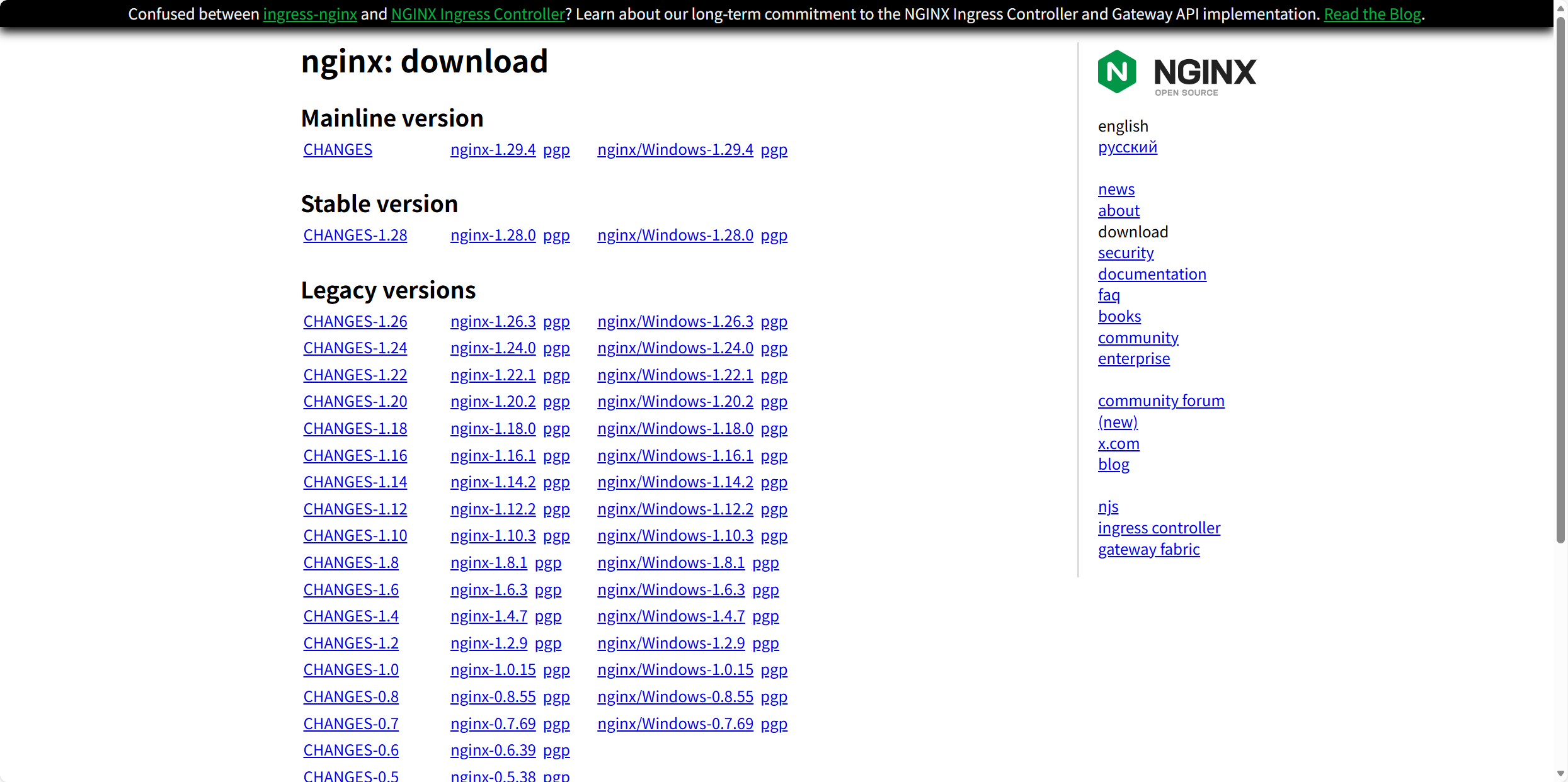Viewport: 1568px width, 782px height.
Task: Click the NGINX hexagon logo icon
Action: pyautogui.click(x=1116, y=72)
